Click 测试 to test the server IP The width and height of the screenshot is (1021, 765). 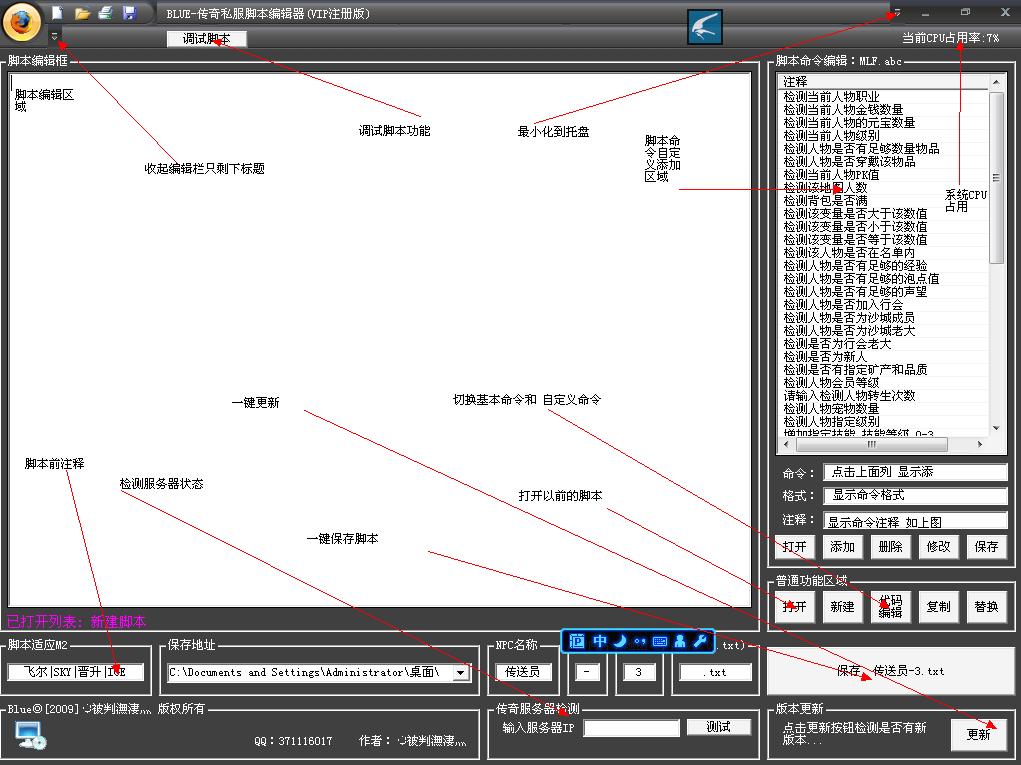pos(719,726)
